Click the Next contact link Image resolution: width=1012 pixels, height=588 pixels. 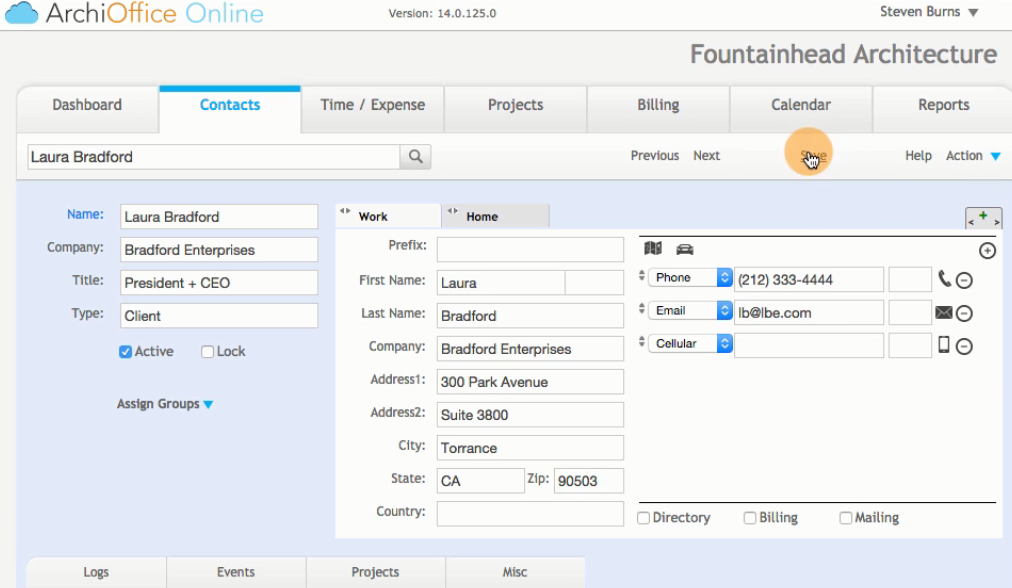(x=706, y=156)
